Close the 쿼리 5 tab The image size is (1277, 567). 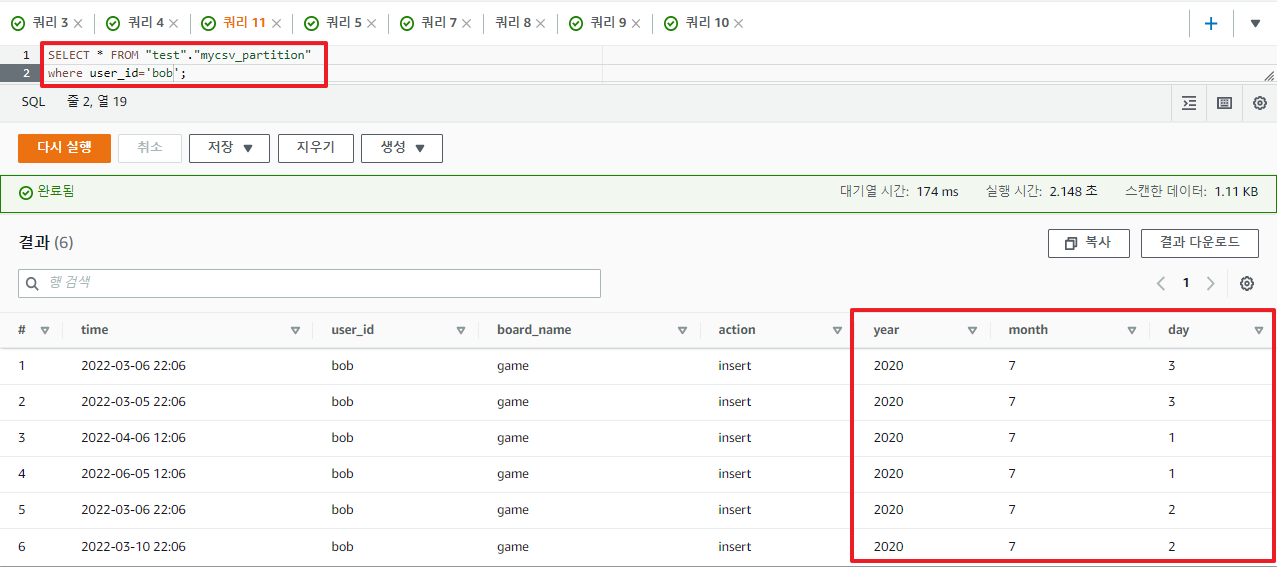(372, 23)
